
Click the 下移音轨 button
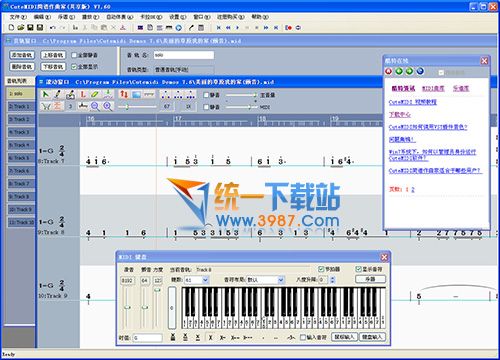pyautogui.click(x=53, y=67)
